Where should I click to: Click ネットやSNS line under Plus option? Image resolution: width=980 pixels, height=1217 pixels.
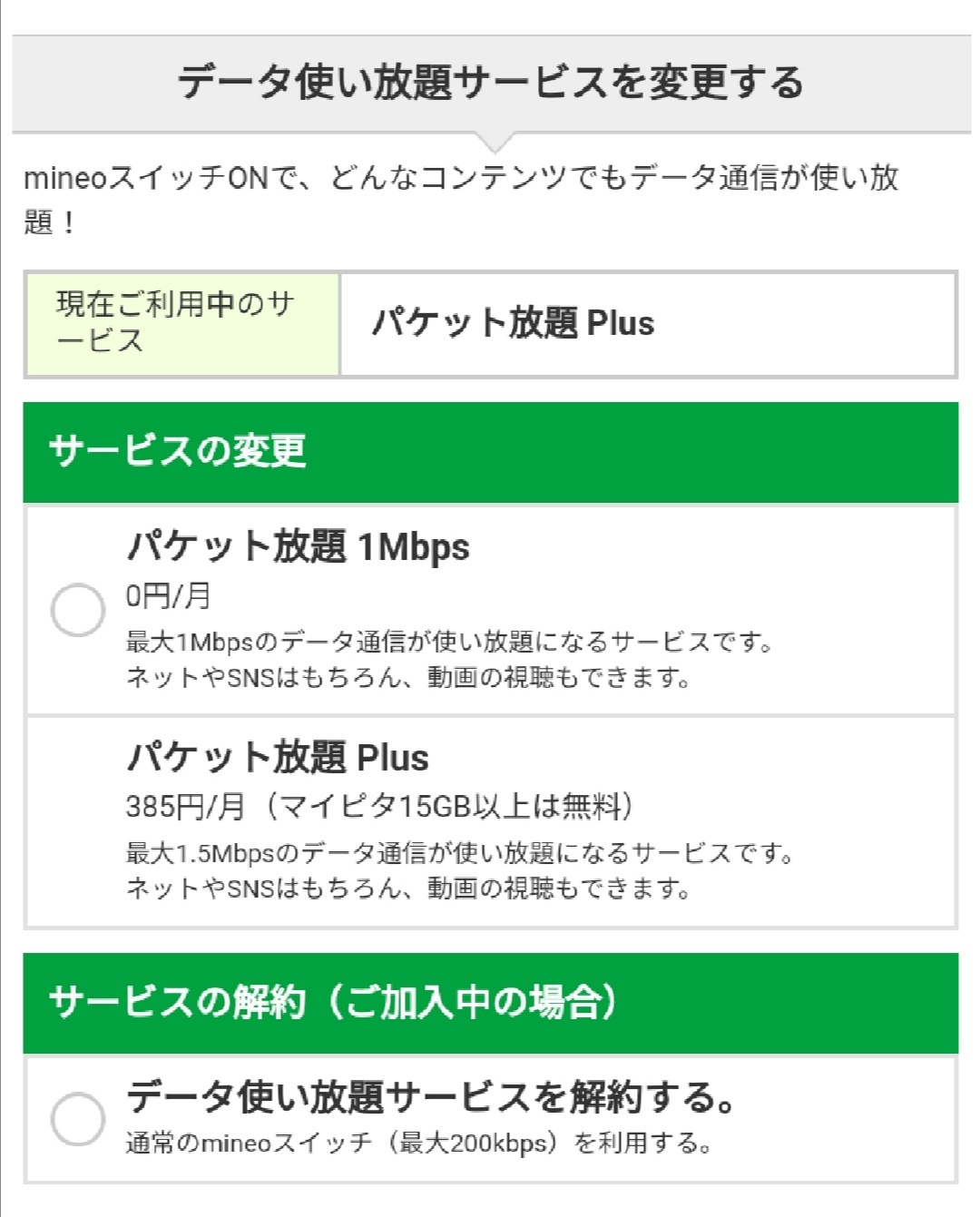pos(408,888)
